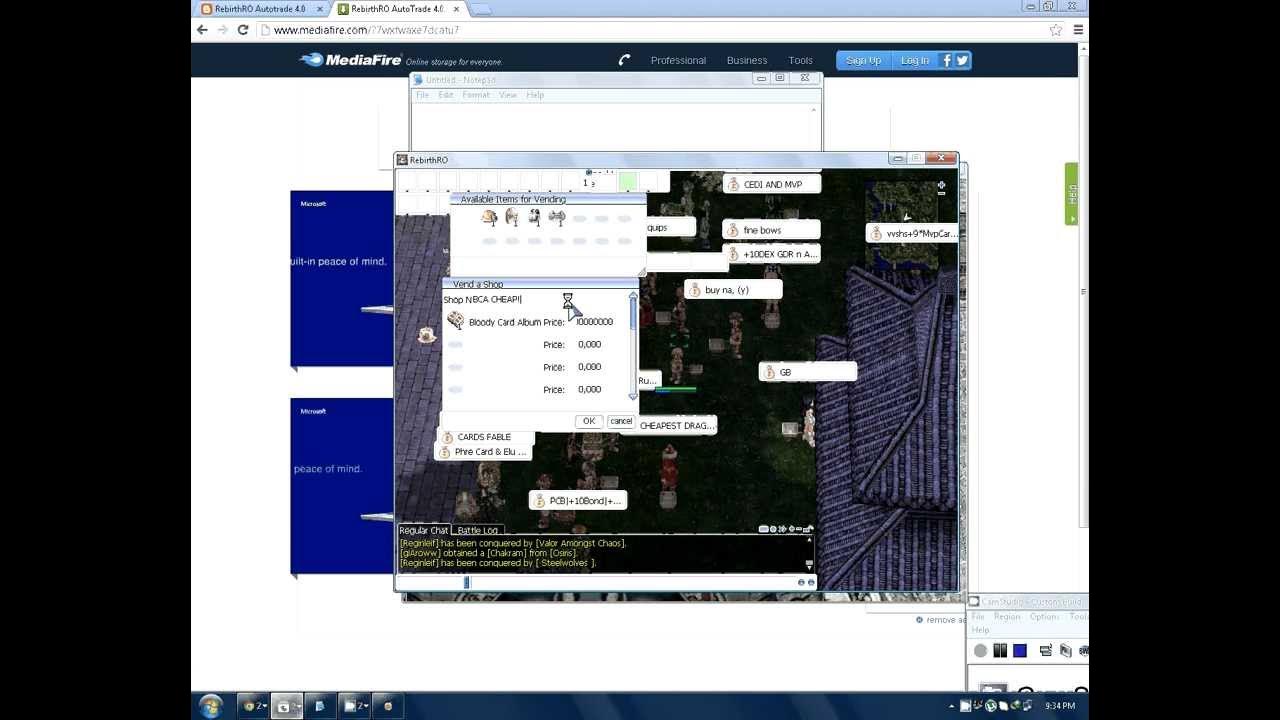Confirm vending shop with OK

click(589, 421)
